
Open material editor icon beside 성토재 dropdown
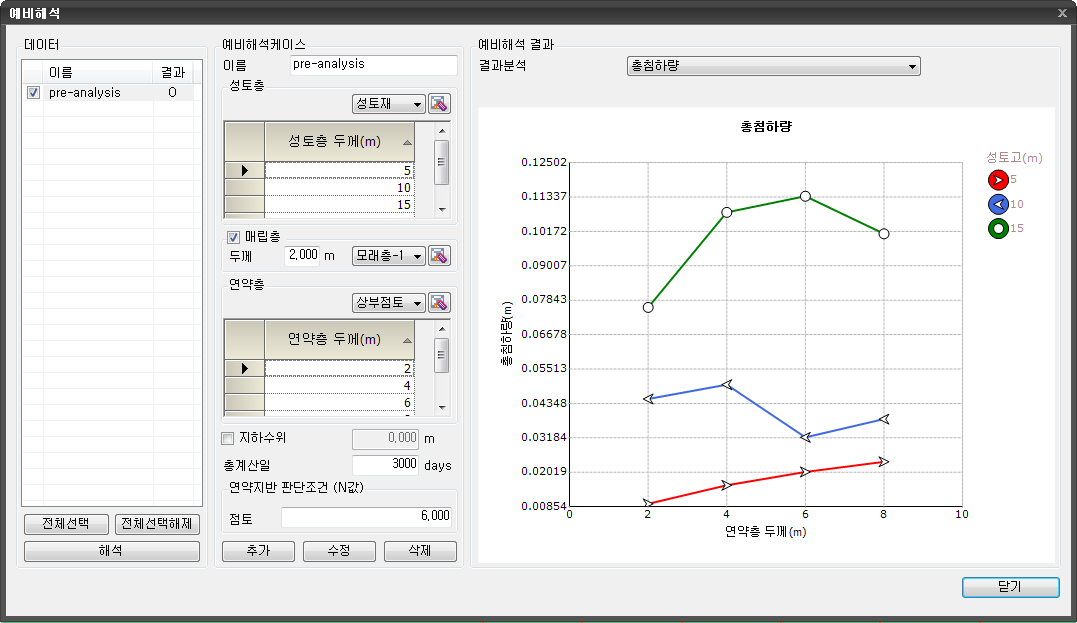coord(440,104)
